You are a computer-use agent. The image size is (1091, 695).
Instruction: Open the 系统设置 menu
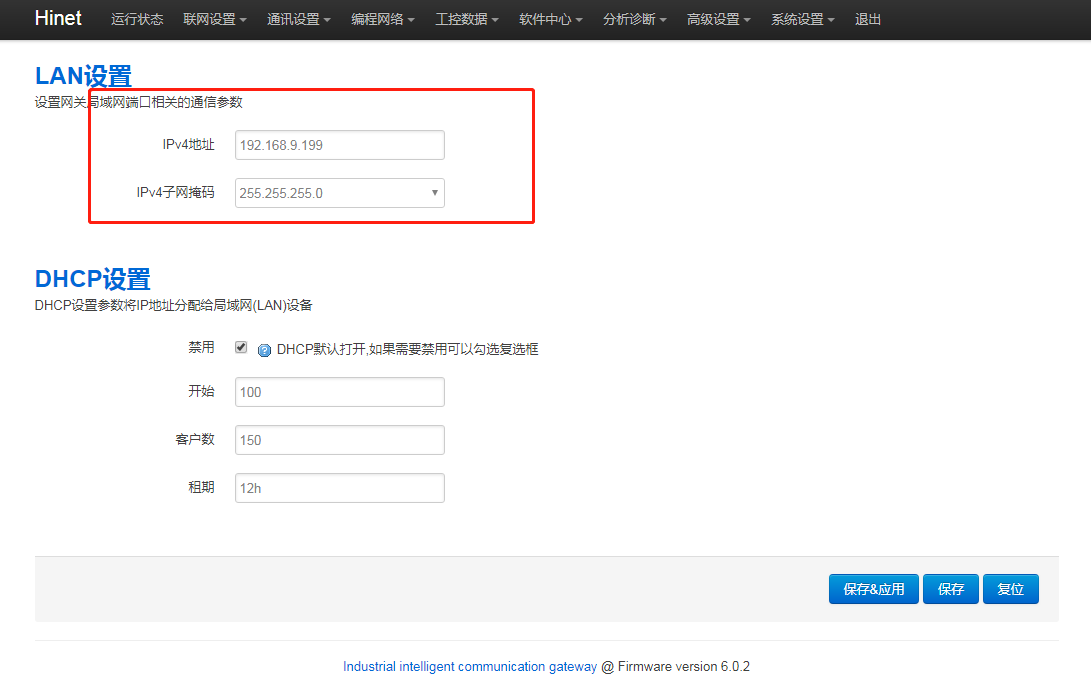(x=803, y=20)
